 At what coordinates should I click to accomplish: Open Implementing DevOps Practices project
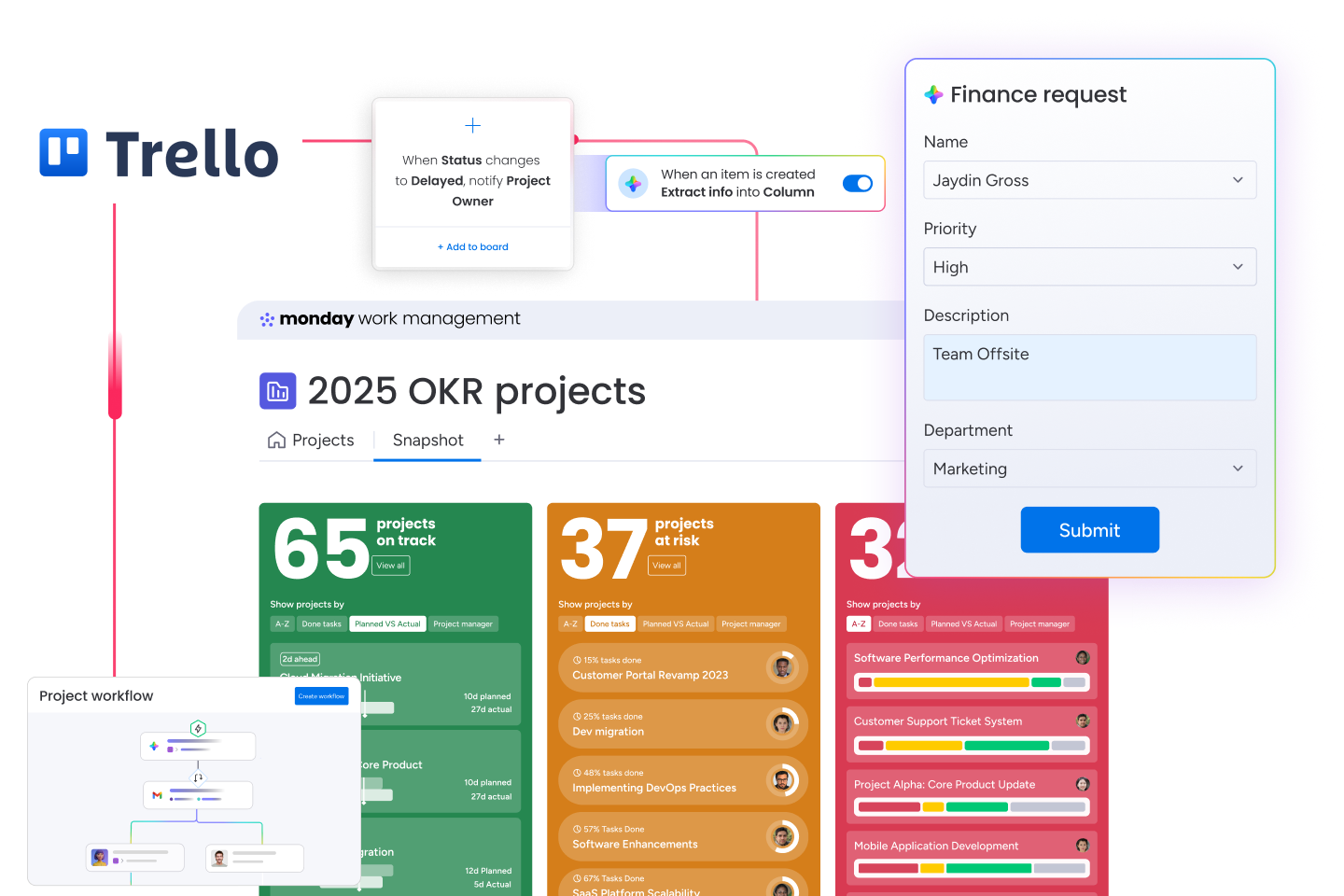(x=683, y=780)
